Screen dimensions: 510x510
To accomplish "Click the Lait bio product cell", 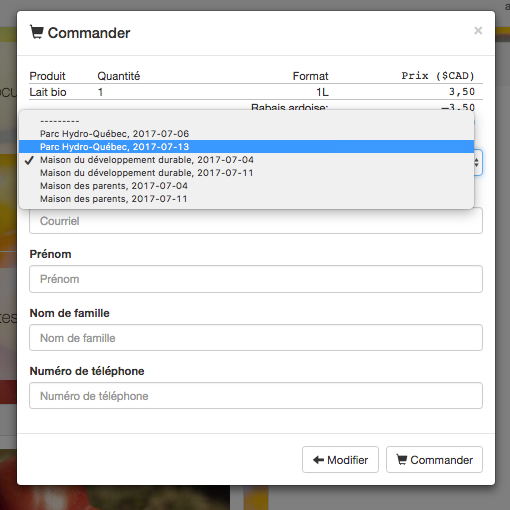I will [48, 92].
